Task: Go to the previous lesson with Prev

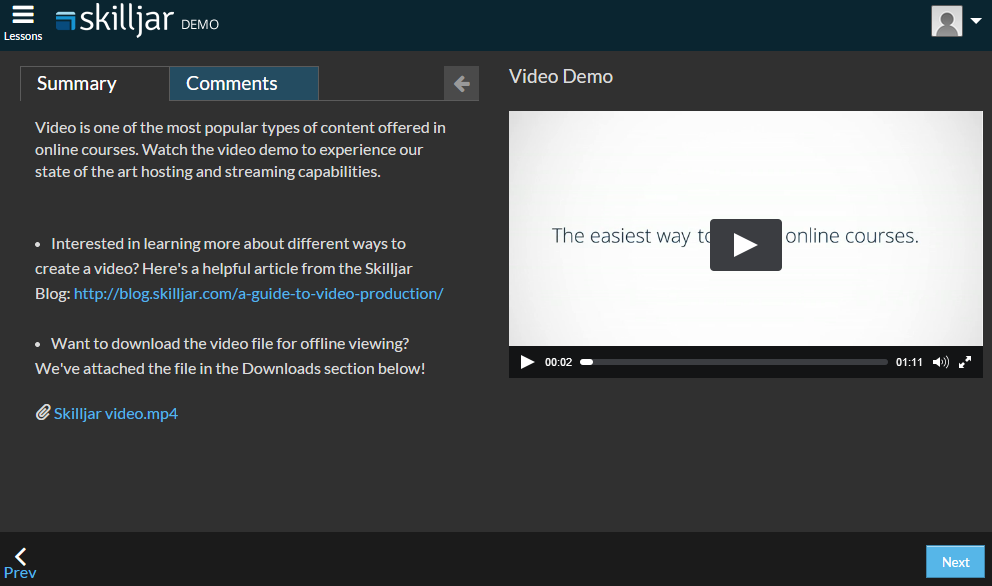Action: (x=20, y=563)
